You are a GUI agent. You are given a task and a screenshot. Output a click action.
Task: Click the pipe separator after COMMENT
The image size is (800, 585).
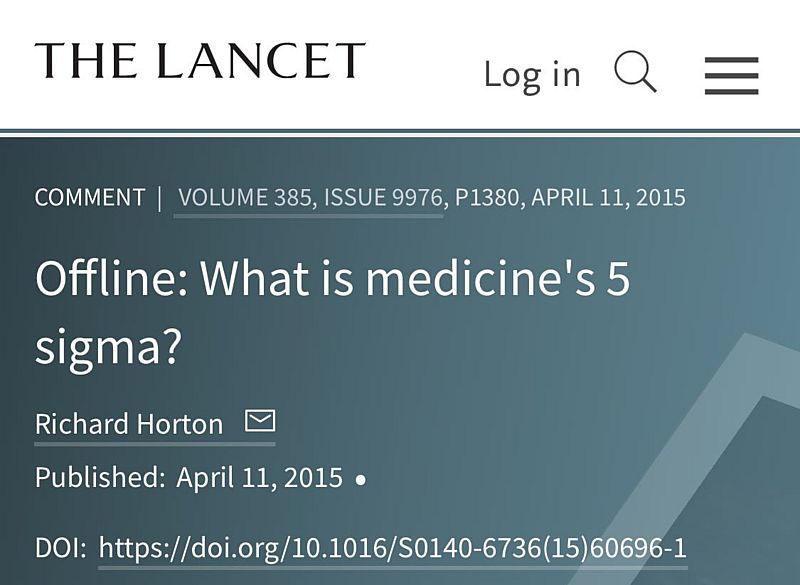click(x=160, y=197)
